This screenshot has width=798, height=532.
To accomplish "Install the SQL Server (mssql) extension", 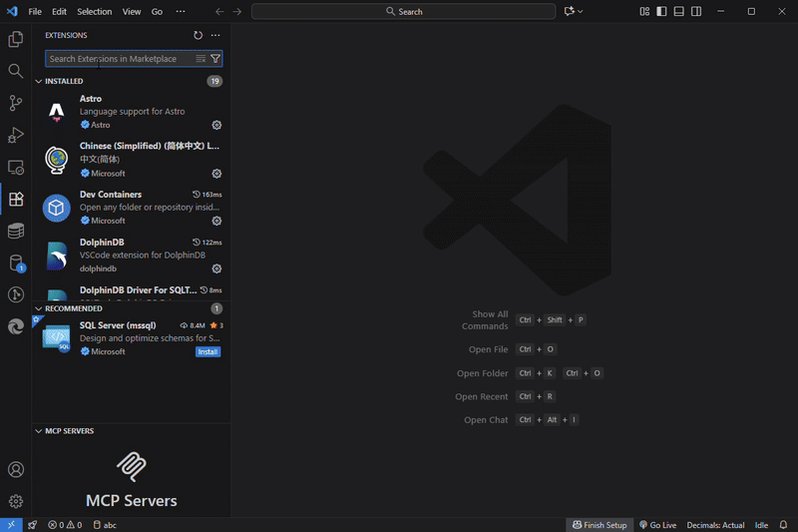I will (x=208, y=352).
